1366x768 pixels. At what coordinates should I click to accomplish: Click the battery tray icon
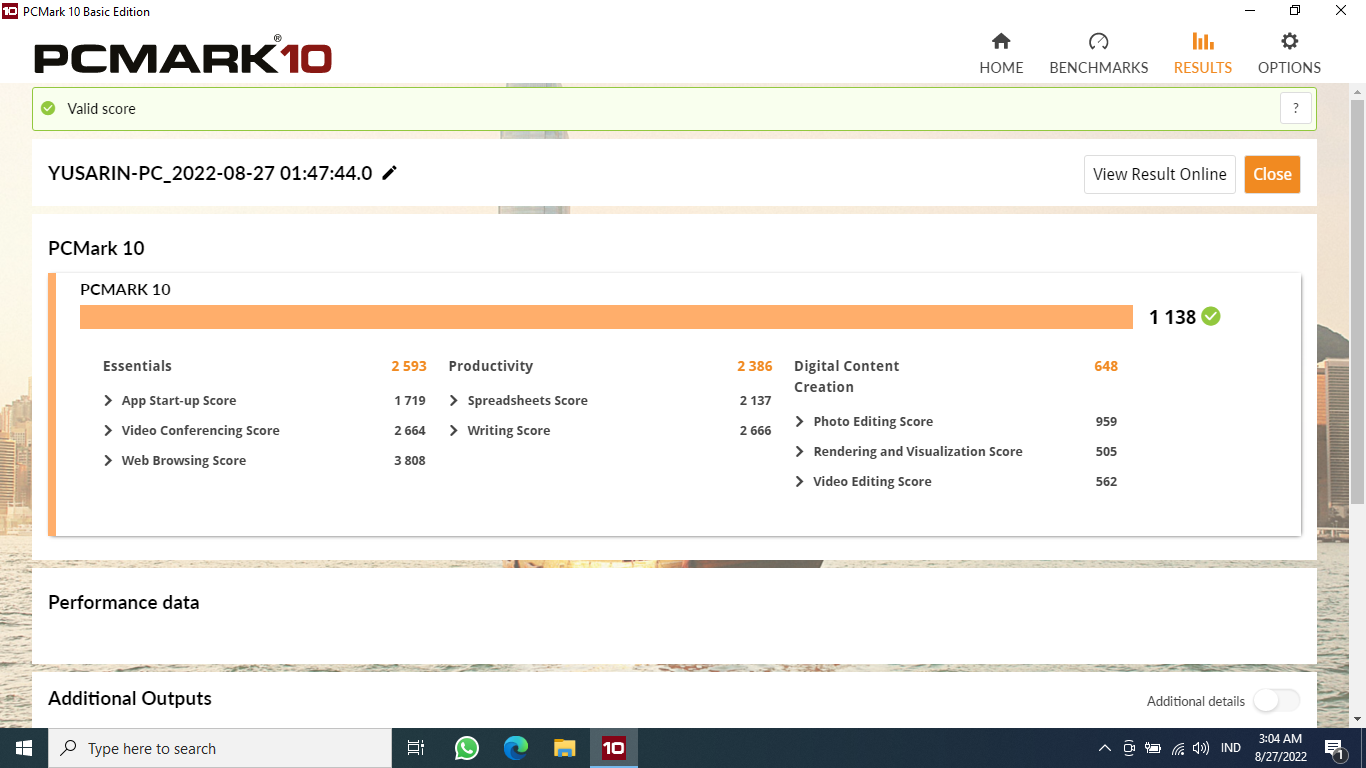(x=1153, y=748)
